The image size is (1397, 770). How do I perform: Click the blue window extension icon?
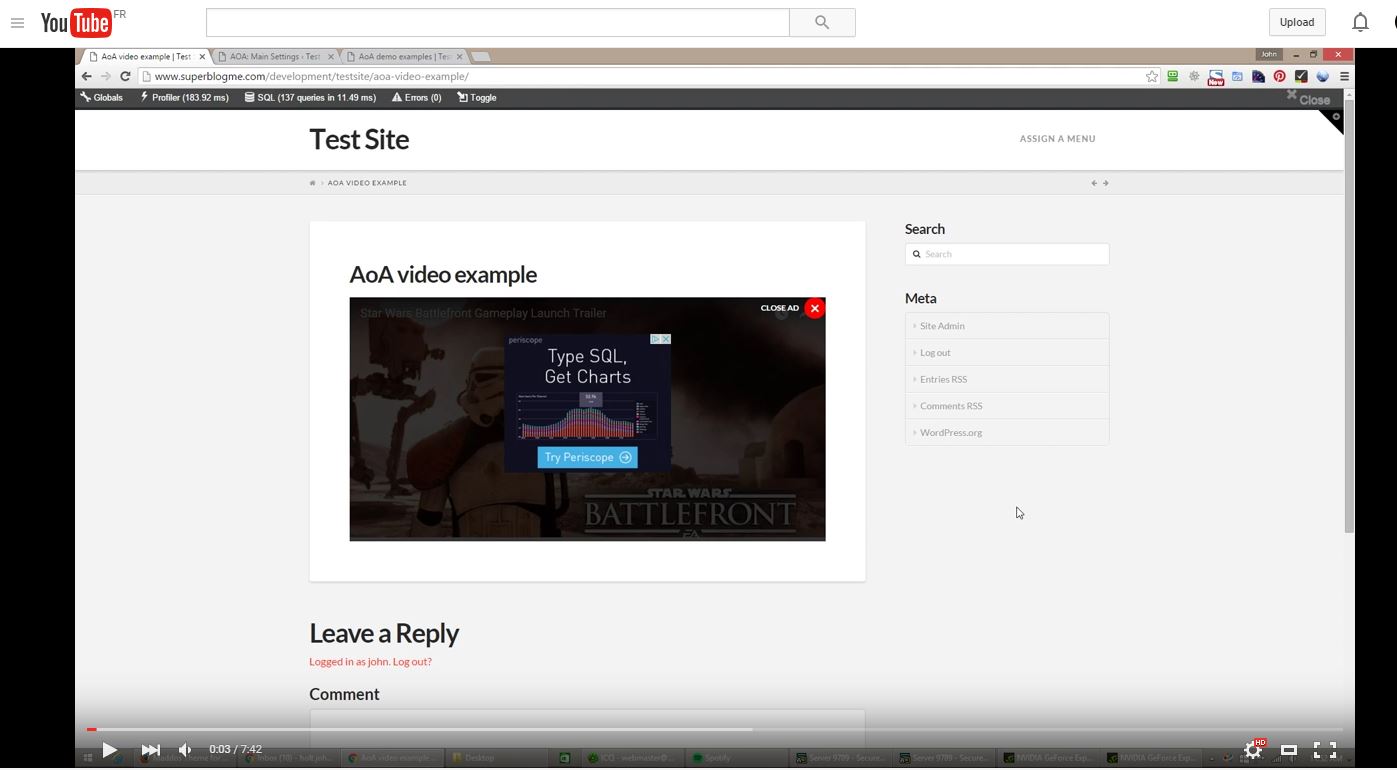[1237, 76]
